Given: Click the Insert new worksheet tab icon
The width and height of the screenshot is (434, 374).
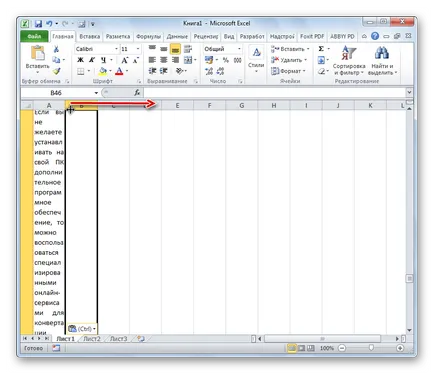Looking at the screenshot, I should (141, 339).
